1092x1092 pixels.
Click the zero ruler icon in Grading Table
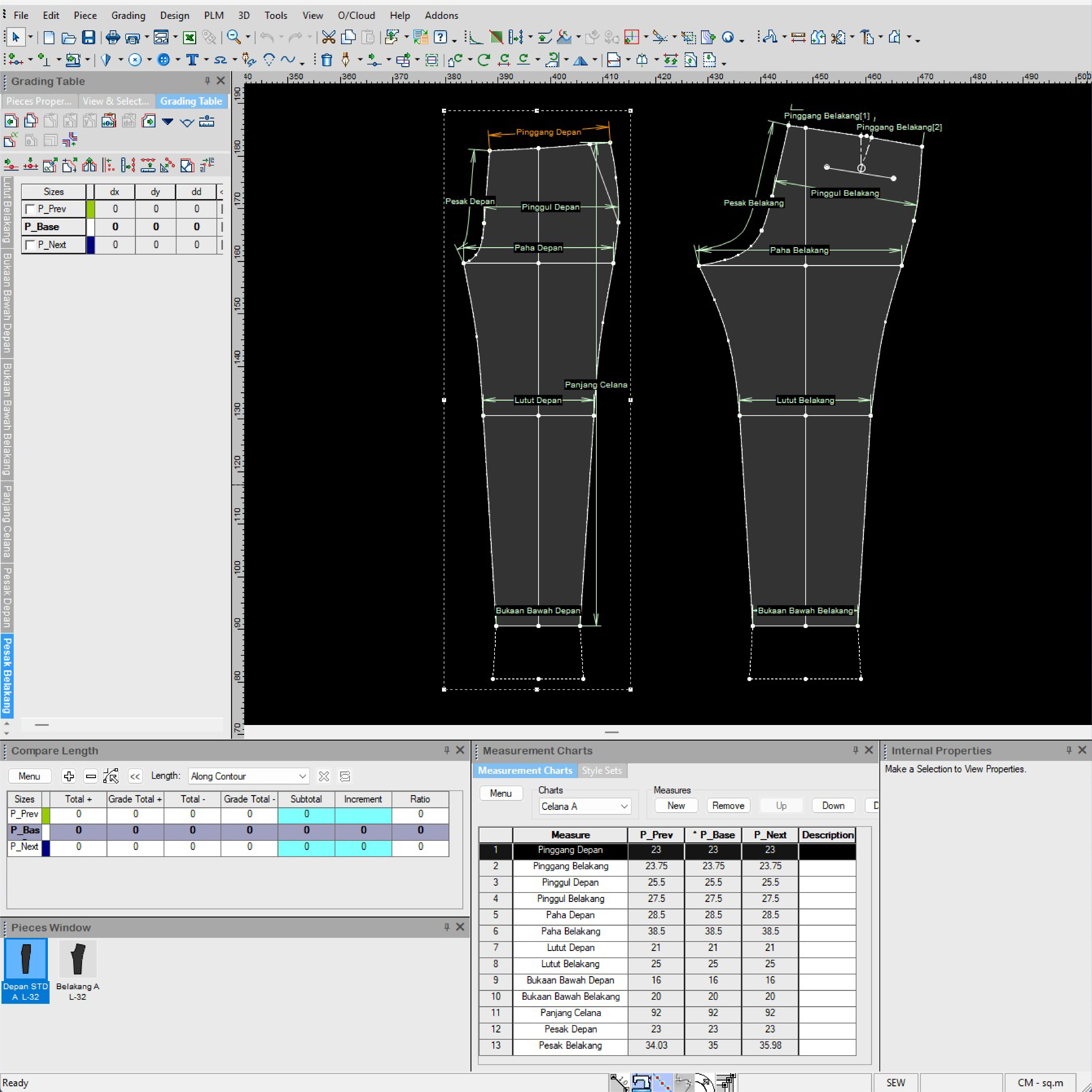pos(207,121)
